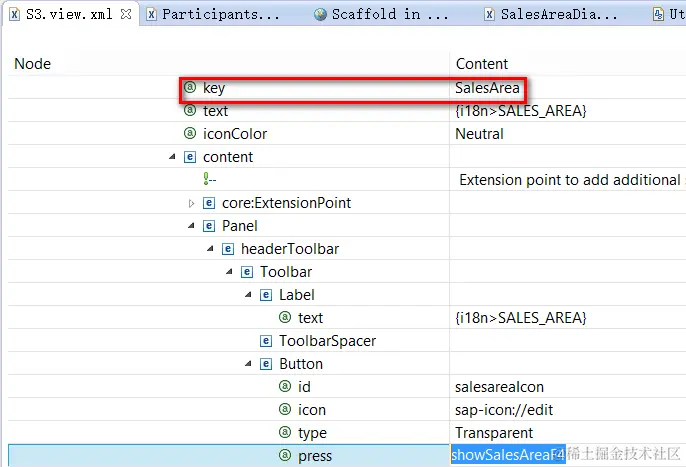Screen dimensions: 686x467
Task: Click the core:ExtensionPoint element icon
Action: coord(209,203)
